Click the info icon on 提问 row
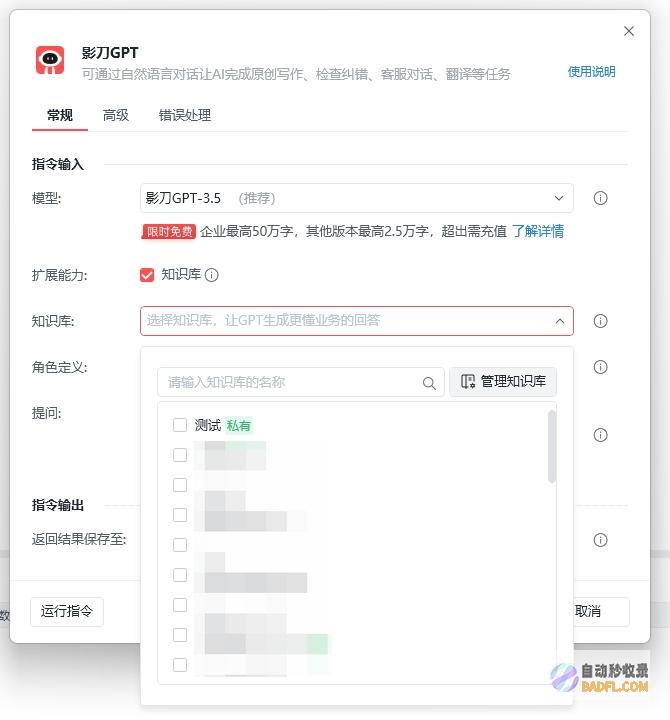The width and height of the screenshot is (670, 720). 600,435
